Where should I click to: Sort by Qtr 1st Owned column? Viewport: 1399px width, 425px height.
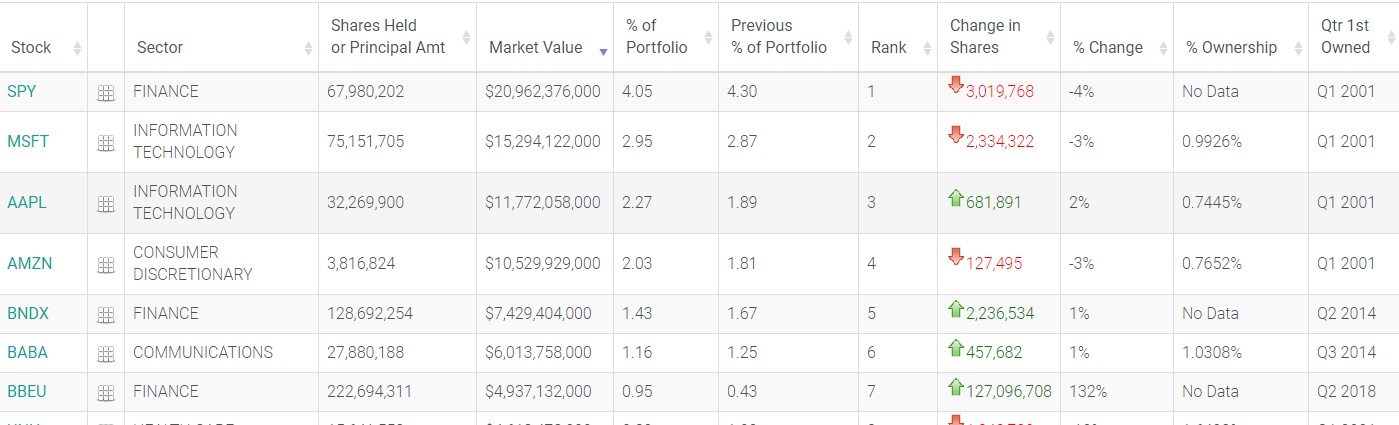click(x=1345, y=37)
